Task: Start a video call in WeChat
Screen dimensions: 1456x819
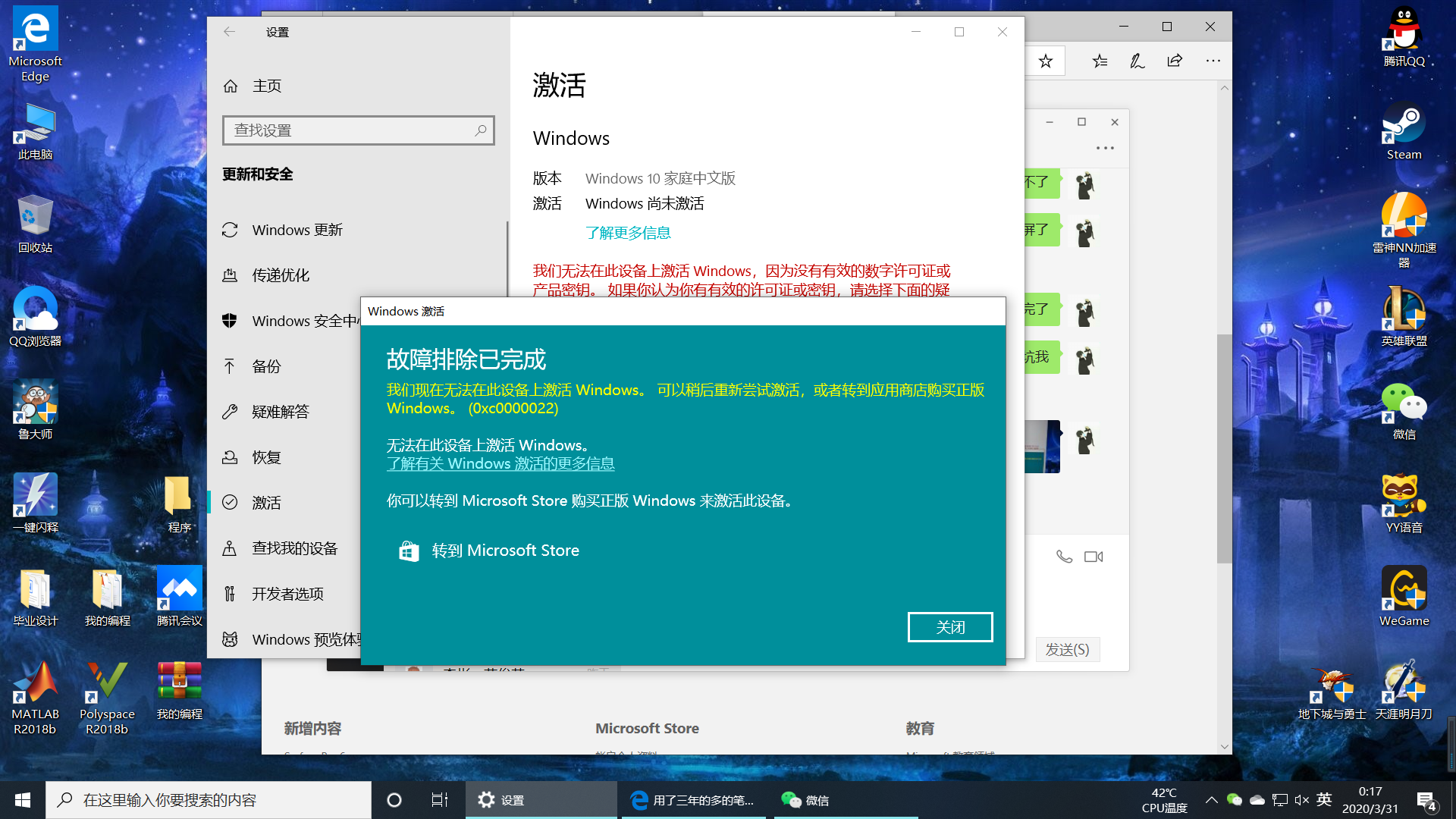Action: (x=1094, y=557)
